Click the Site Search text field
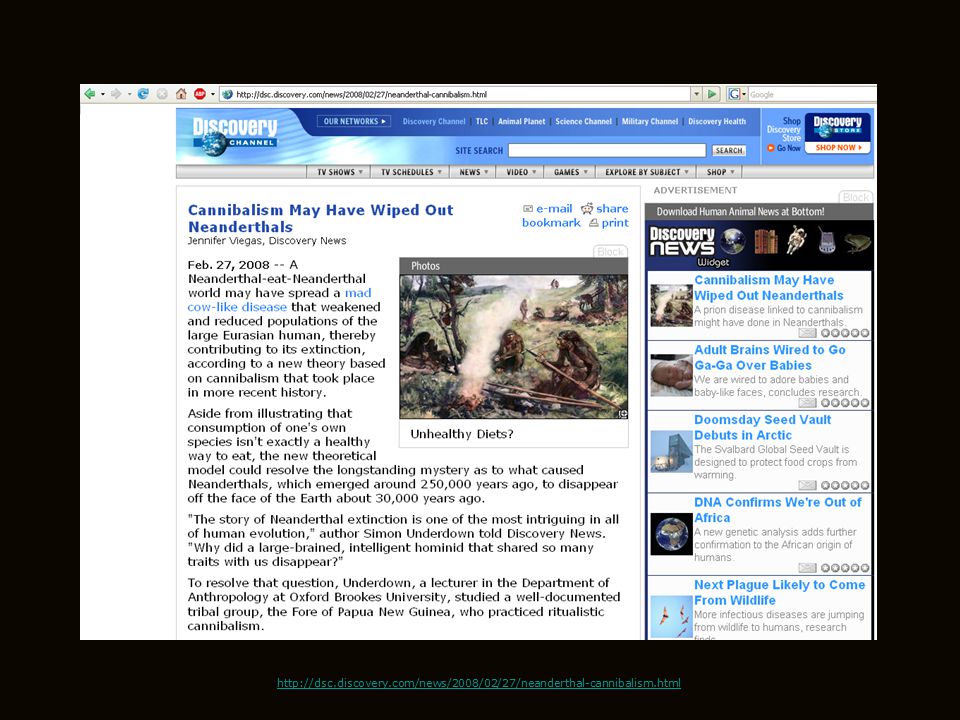 pyautogui.click(x=607, y=150)
